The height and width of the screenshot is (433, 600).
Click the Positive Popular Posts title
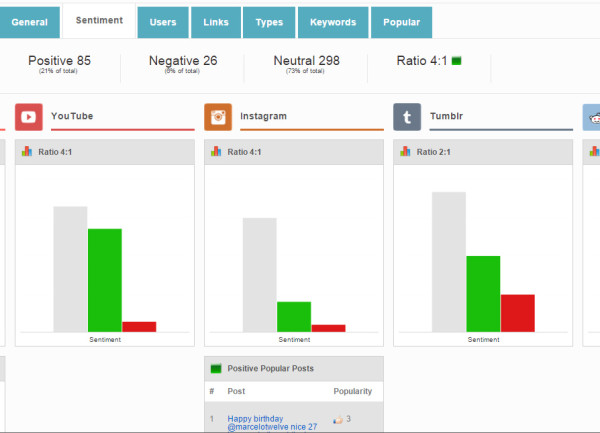tap(271, 368)
